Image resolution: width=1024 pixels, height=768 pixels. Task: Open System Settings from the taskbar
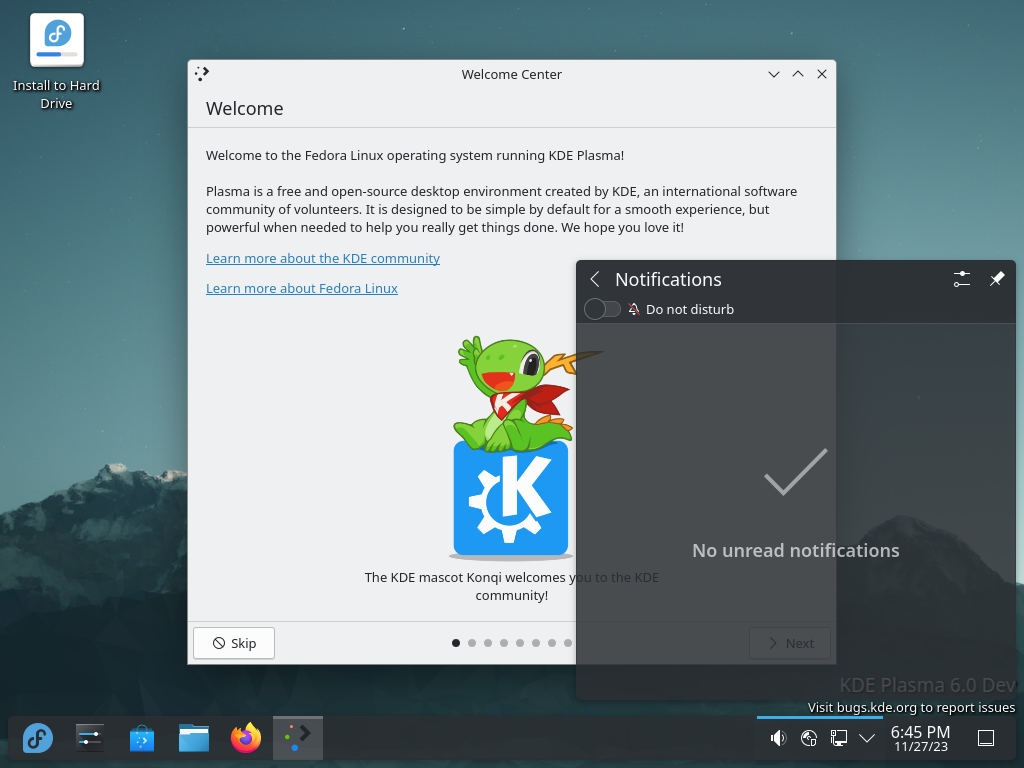coord(89,738)
